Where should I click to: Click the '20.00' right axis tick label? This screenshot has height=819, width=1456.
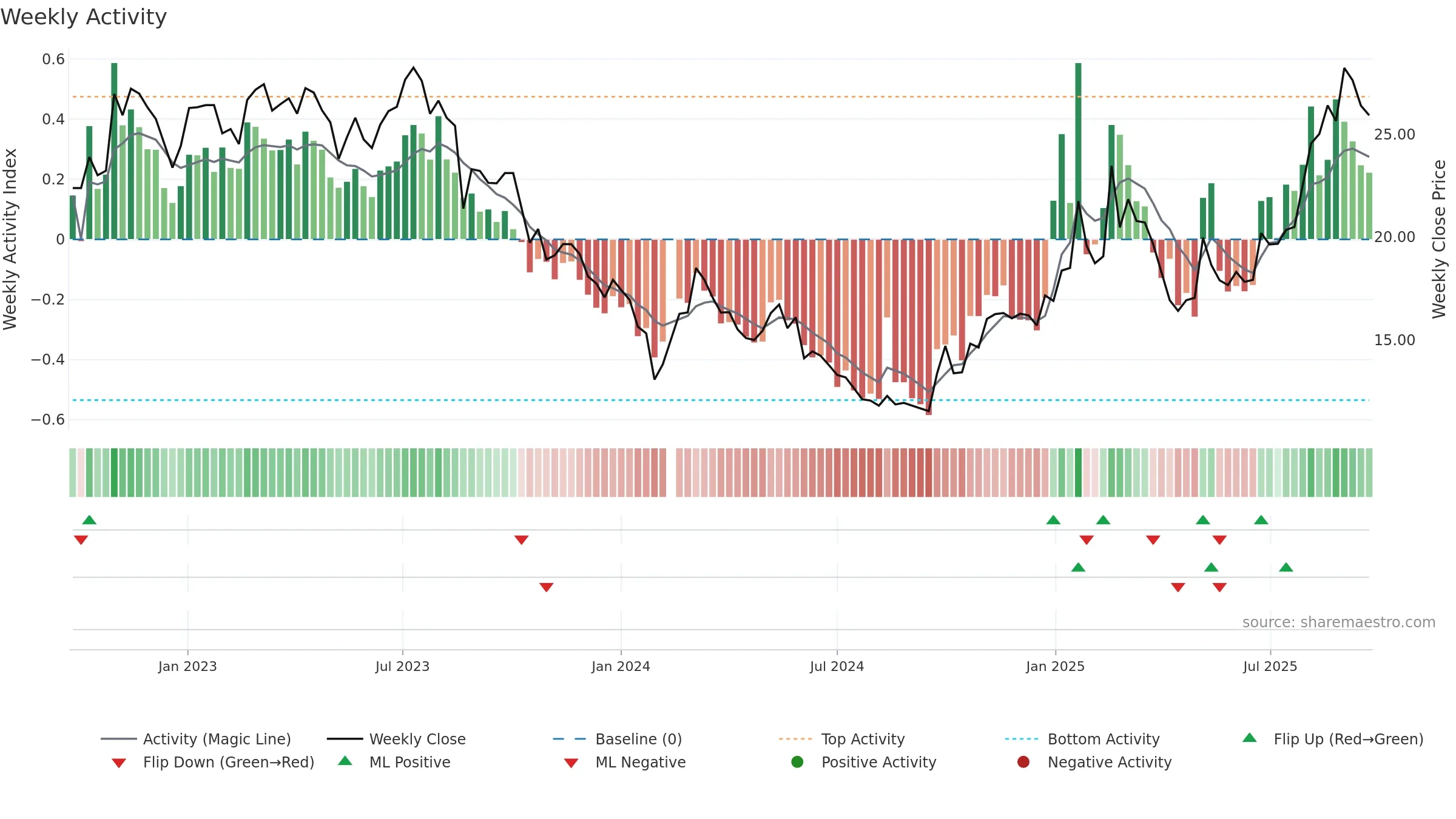(x=1395, y=237)
